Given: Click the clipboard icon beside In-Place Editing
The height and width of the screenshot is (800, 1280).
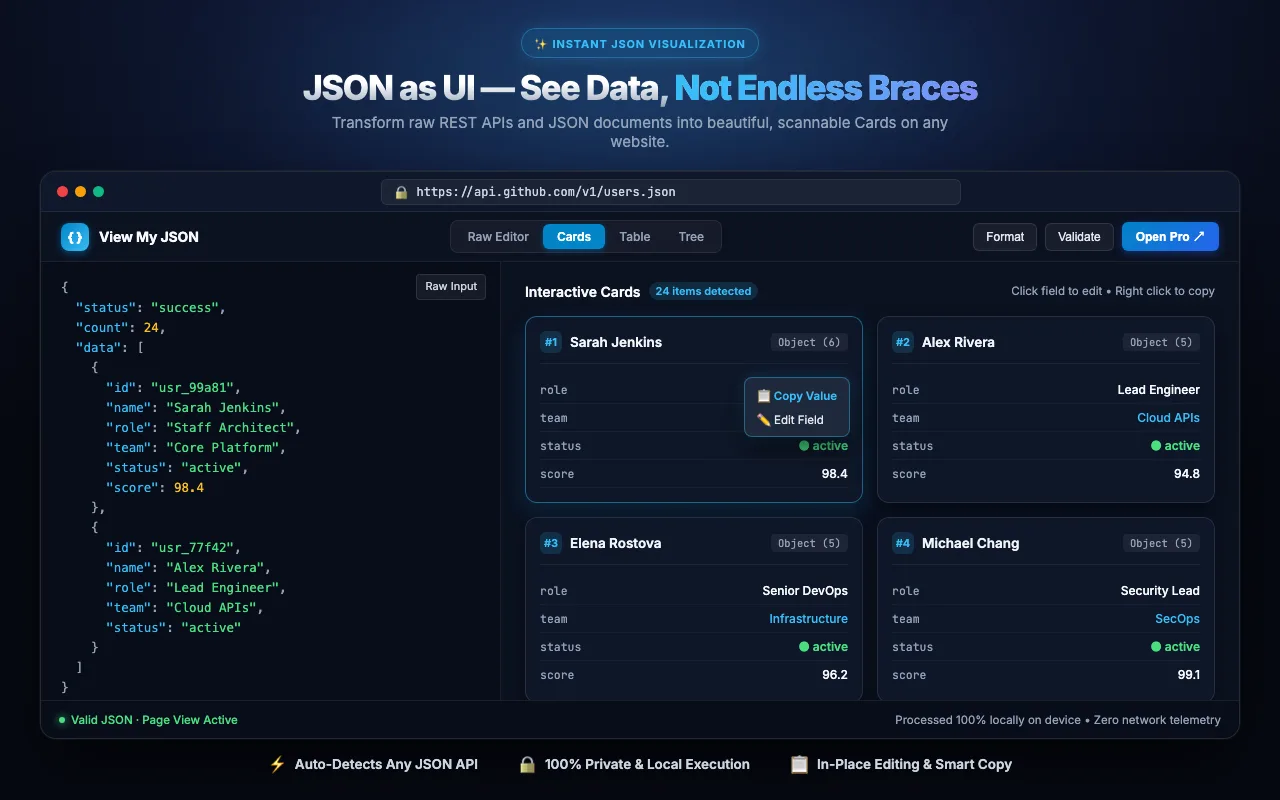Looking at the screenshot, I should [799, 764].
